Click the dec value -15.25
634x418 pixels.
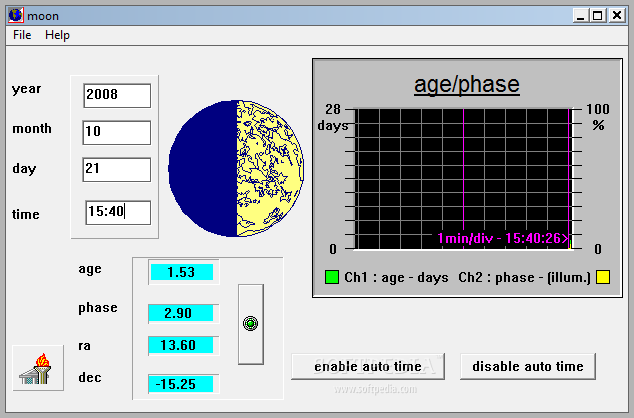(181, 384)
